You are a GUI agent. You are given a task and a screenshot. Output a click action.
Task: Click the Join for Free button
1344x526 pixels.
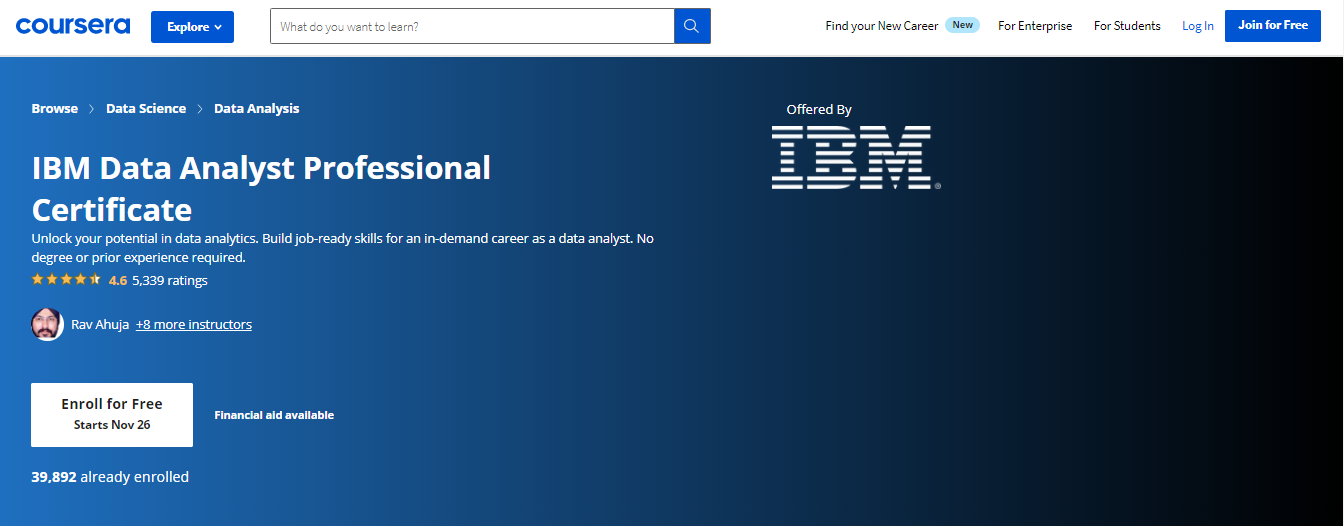tap(1273, 26)
